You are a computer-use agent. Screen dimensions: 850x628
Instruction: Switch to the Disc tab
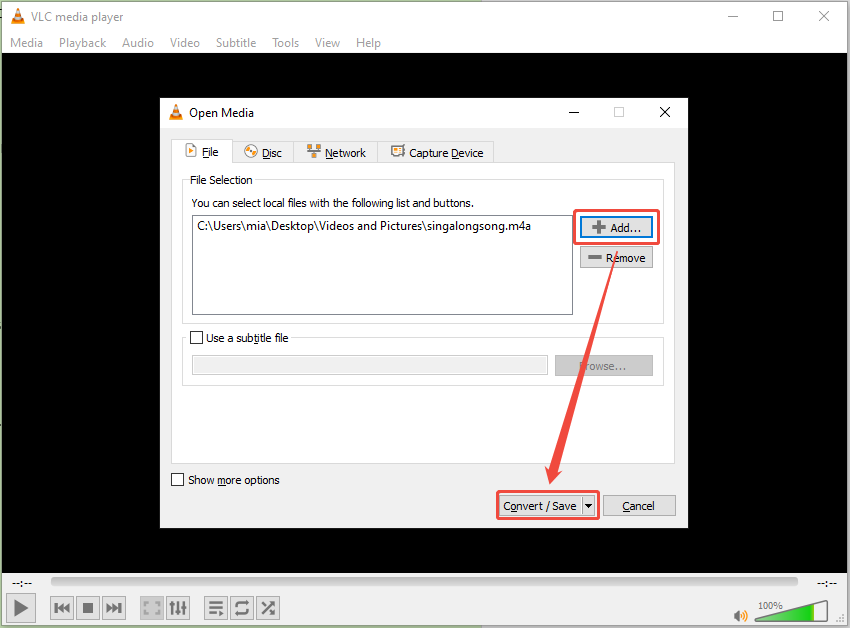(x=263, y=152)
